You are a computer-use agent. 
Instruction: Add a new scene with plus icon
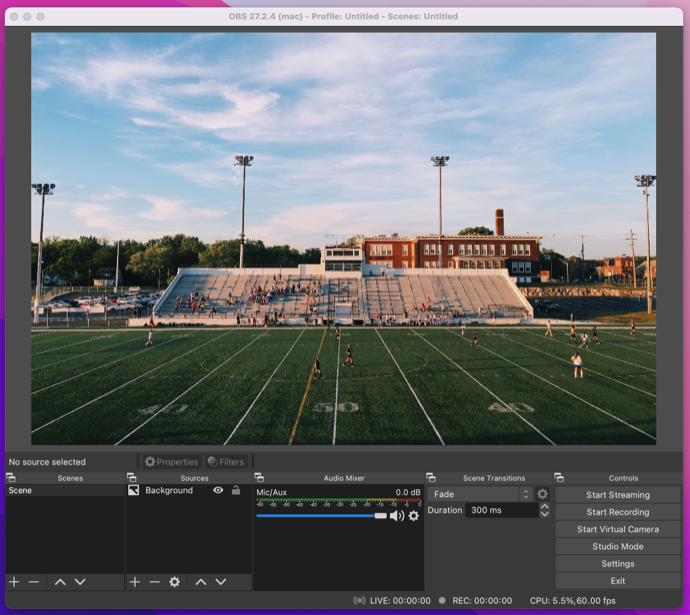coord(14,582)
